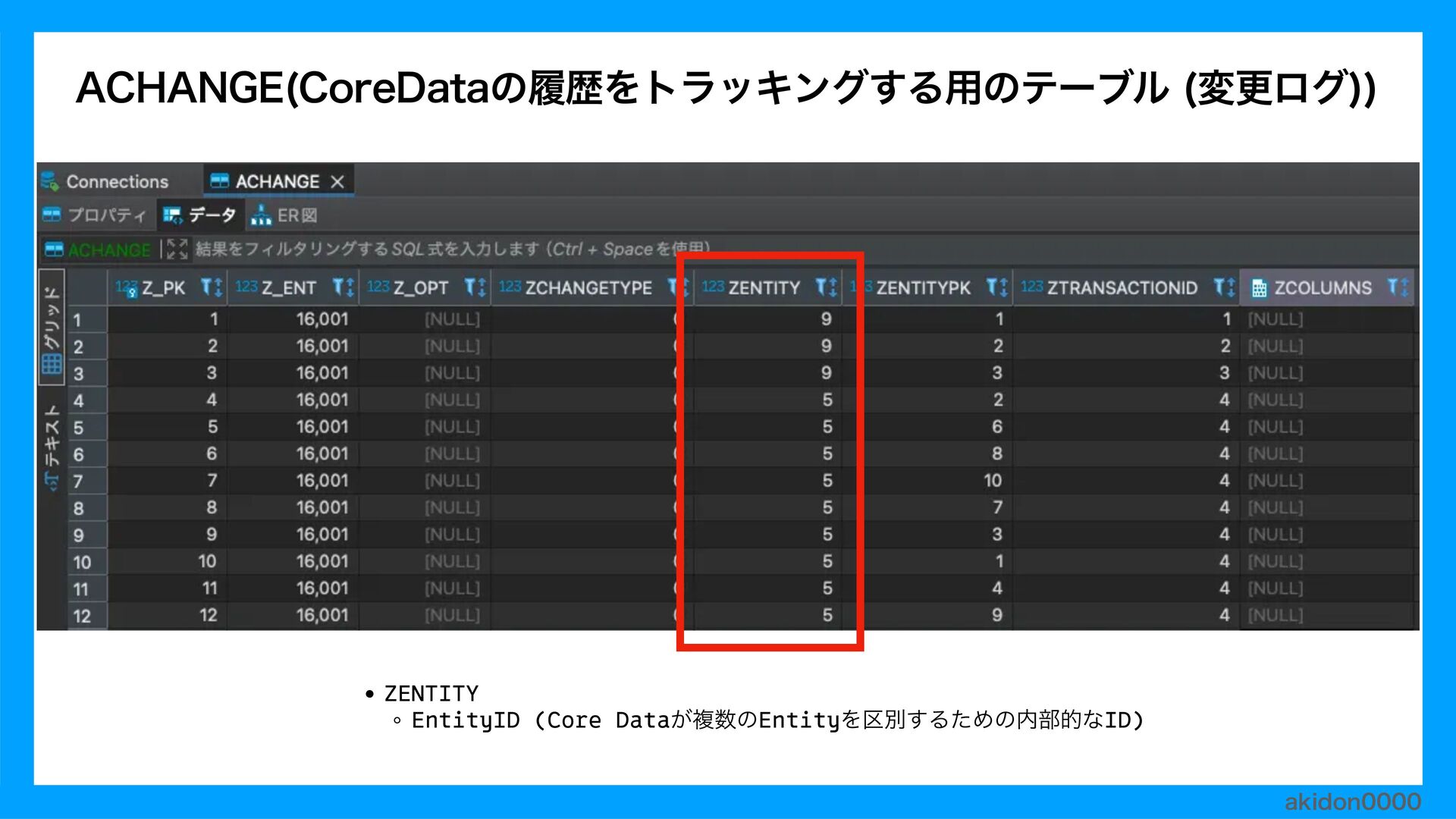The height and width of the screenshot is (819, 1456).
Task: Select the データ tab
Action: coord(200,215)
